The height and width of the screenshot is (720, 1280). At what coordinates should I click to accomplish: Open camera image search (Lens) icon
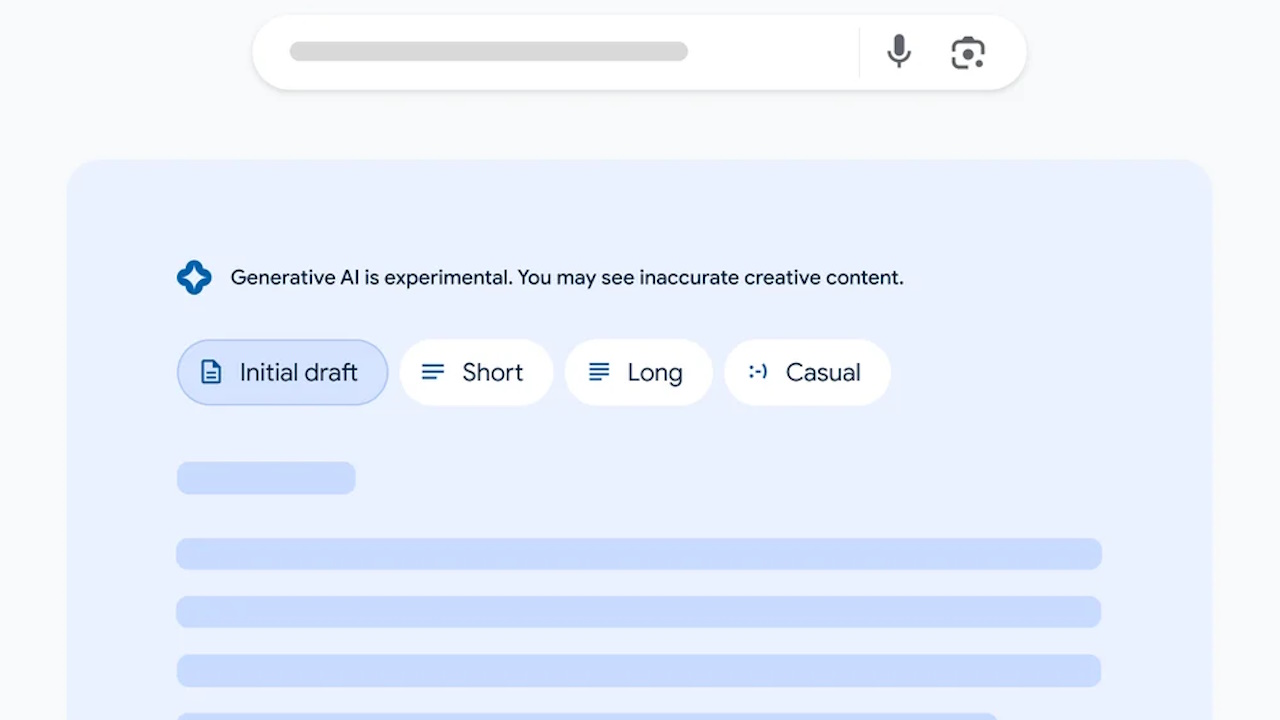[x=967, y=52]
